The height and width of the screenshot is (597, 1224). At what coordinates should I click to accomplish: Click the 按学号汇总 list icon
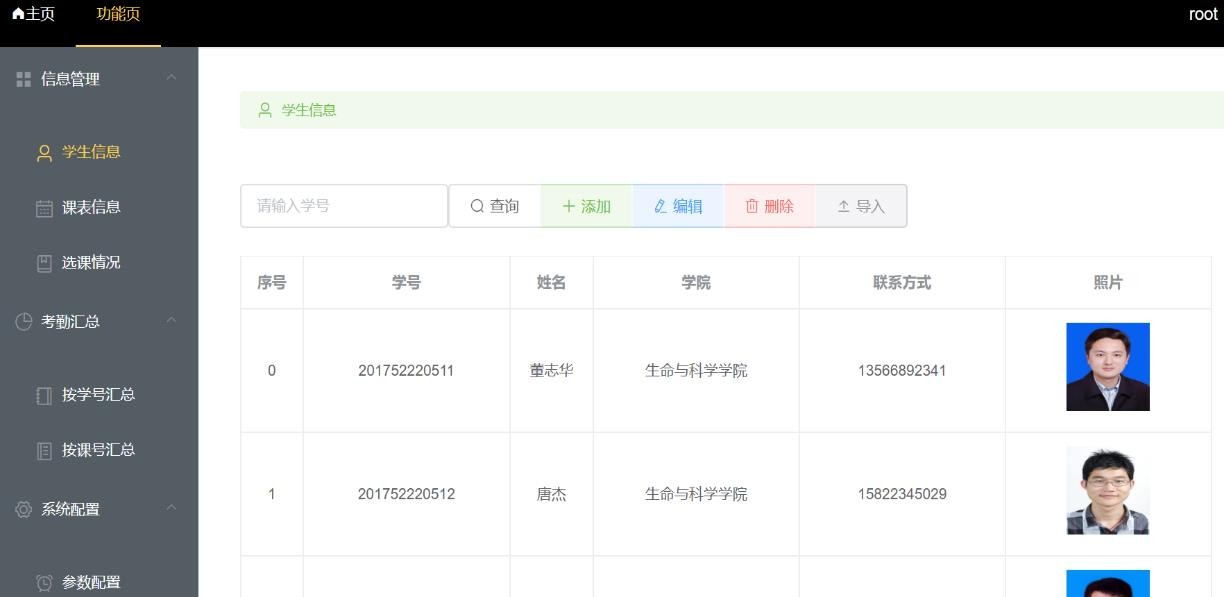[44, 395]
